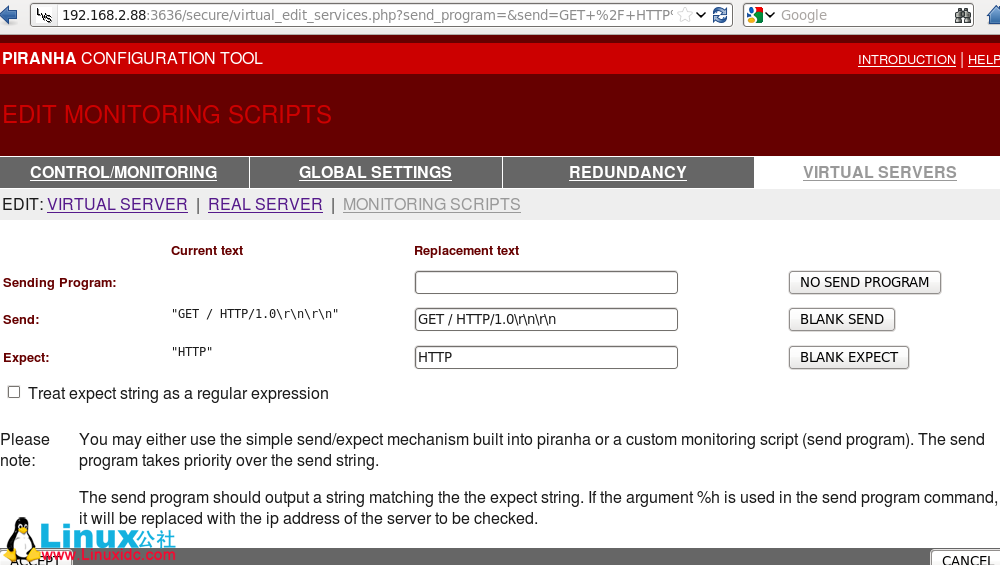Open the Real Server edit link

[x=265, y=204]
